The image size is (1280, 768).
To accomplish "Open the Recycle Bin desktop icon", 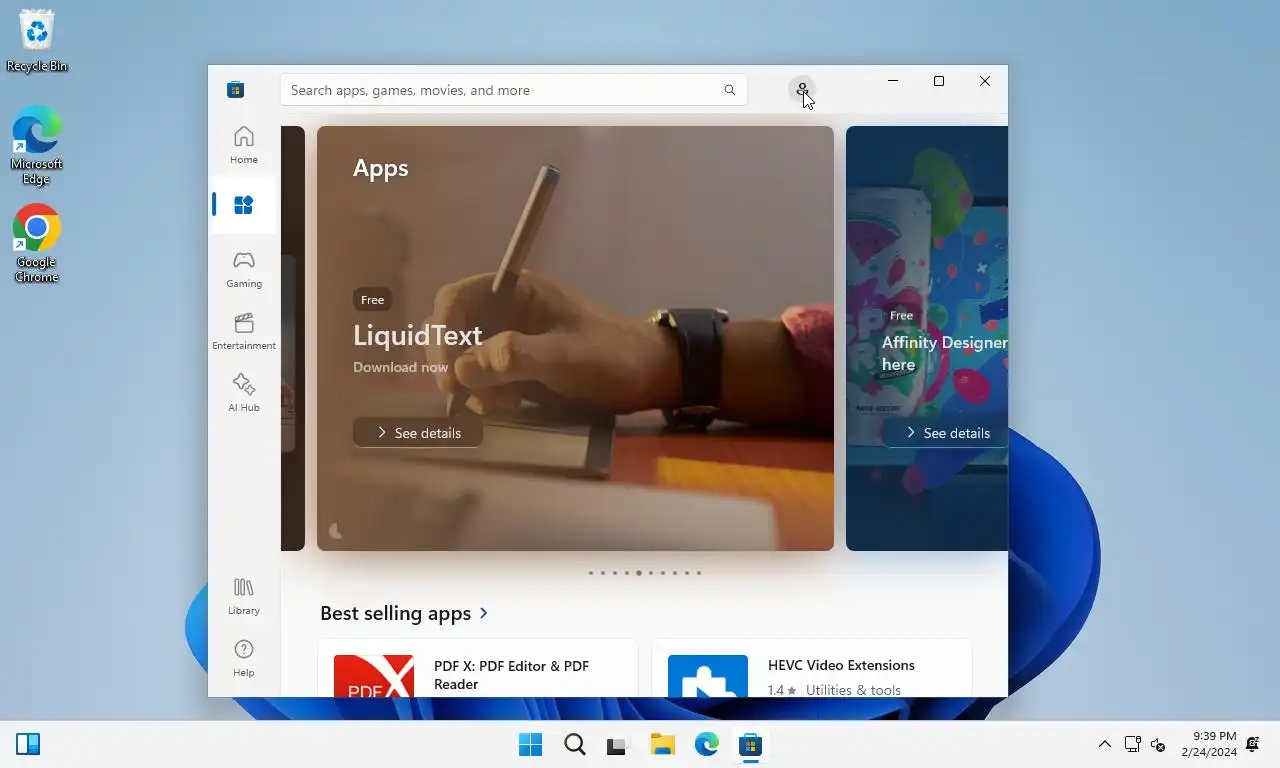I will click(37, 42).
